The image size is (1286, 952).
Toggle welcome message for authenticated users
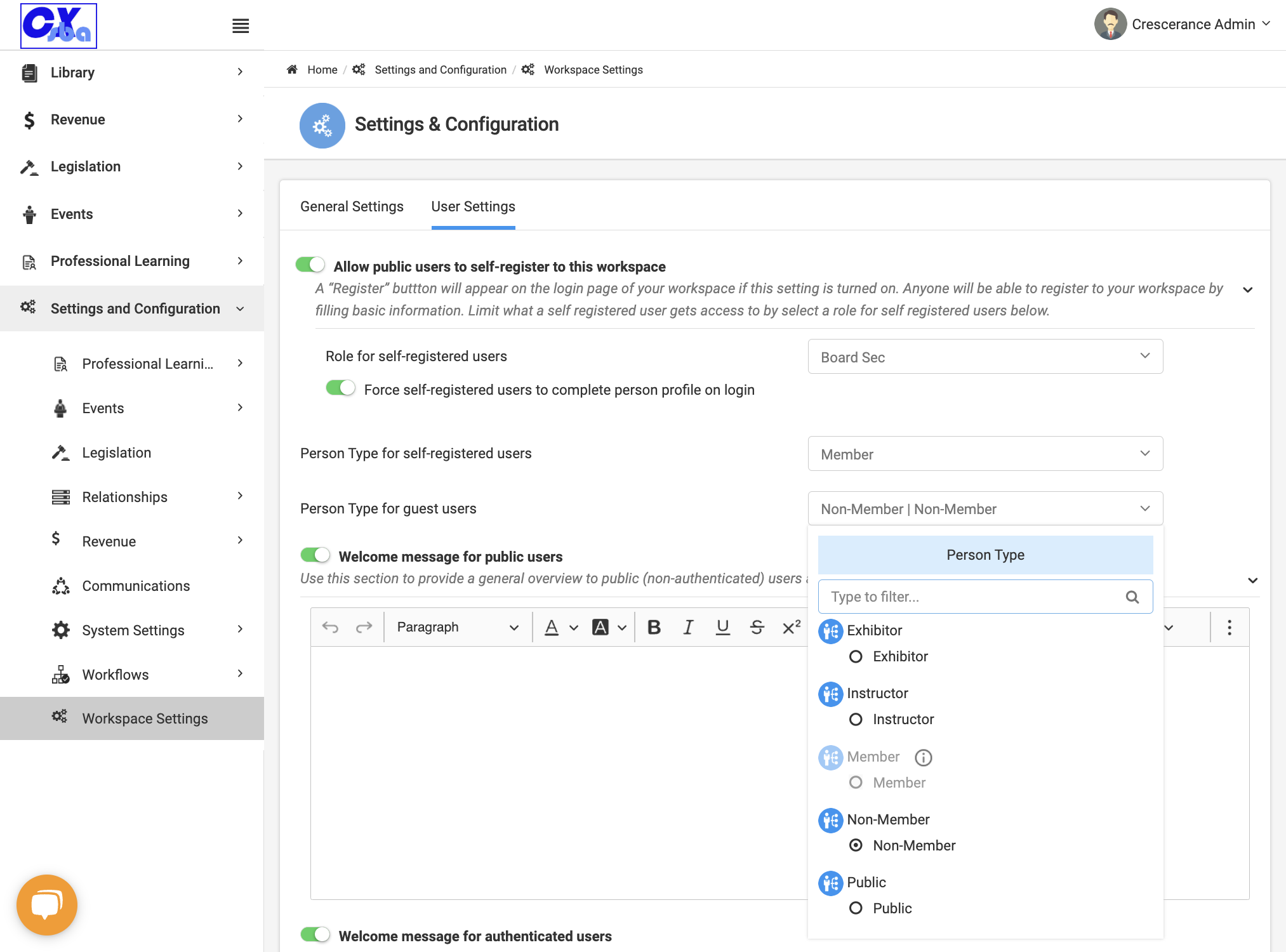pos(315,934)
